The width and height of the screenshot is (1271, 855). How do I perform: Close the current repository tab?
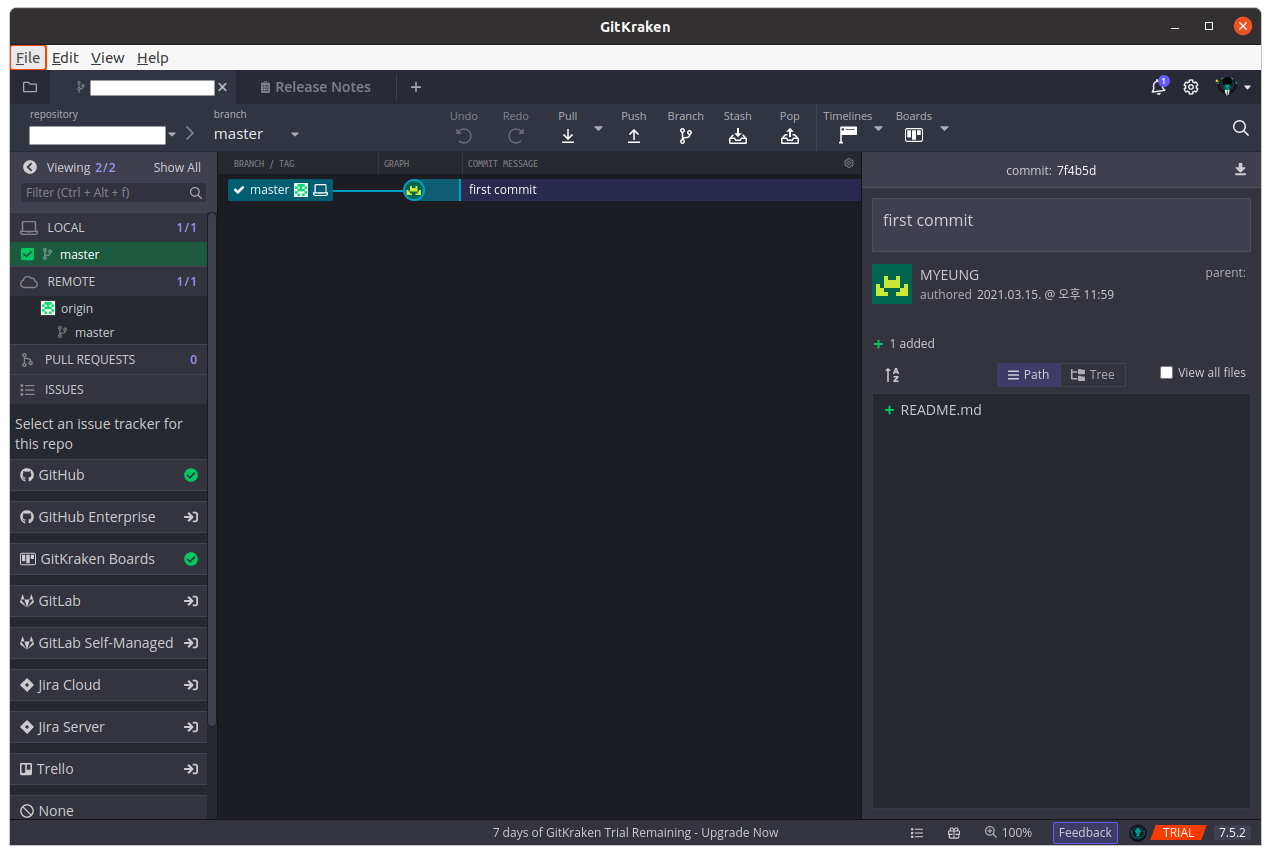[222, 87]
